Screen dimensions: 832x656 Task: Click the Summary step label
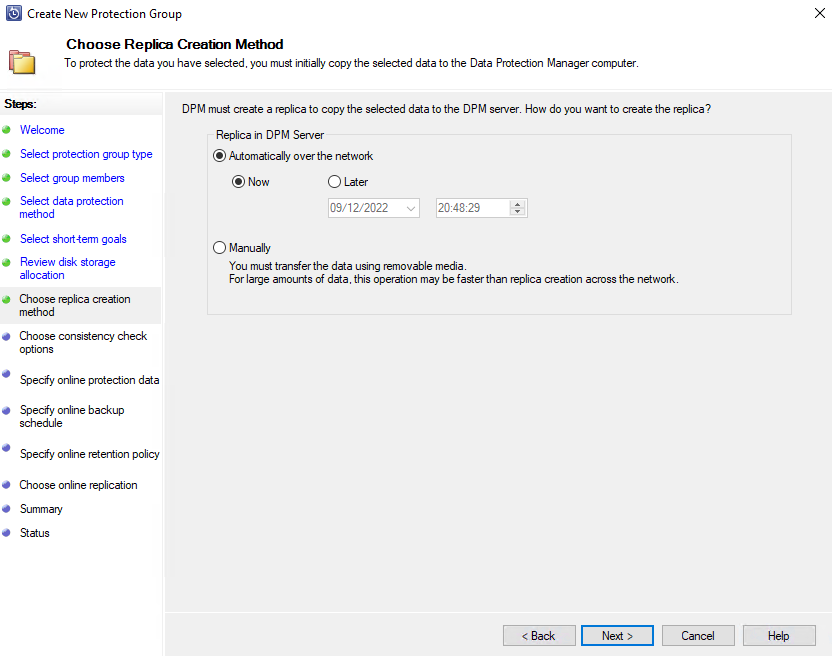point(41,509)
